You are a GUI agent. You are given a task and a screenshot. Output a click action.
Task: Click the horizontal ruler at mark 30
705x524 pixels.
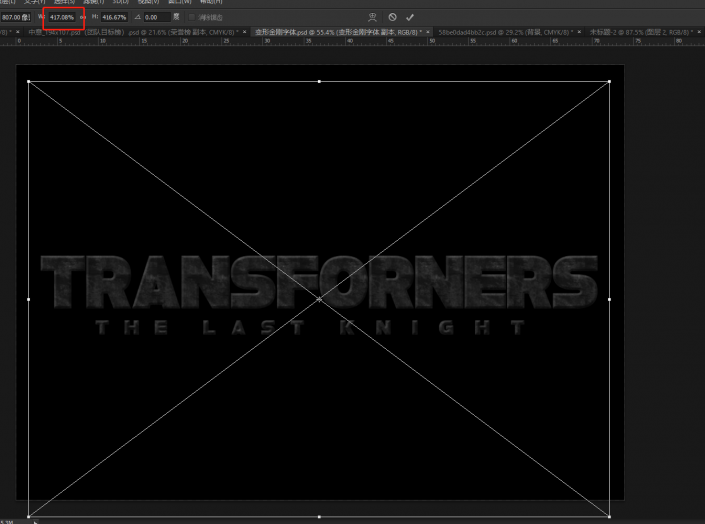tap(267, 41)
